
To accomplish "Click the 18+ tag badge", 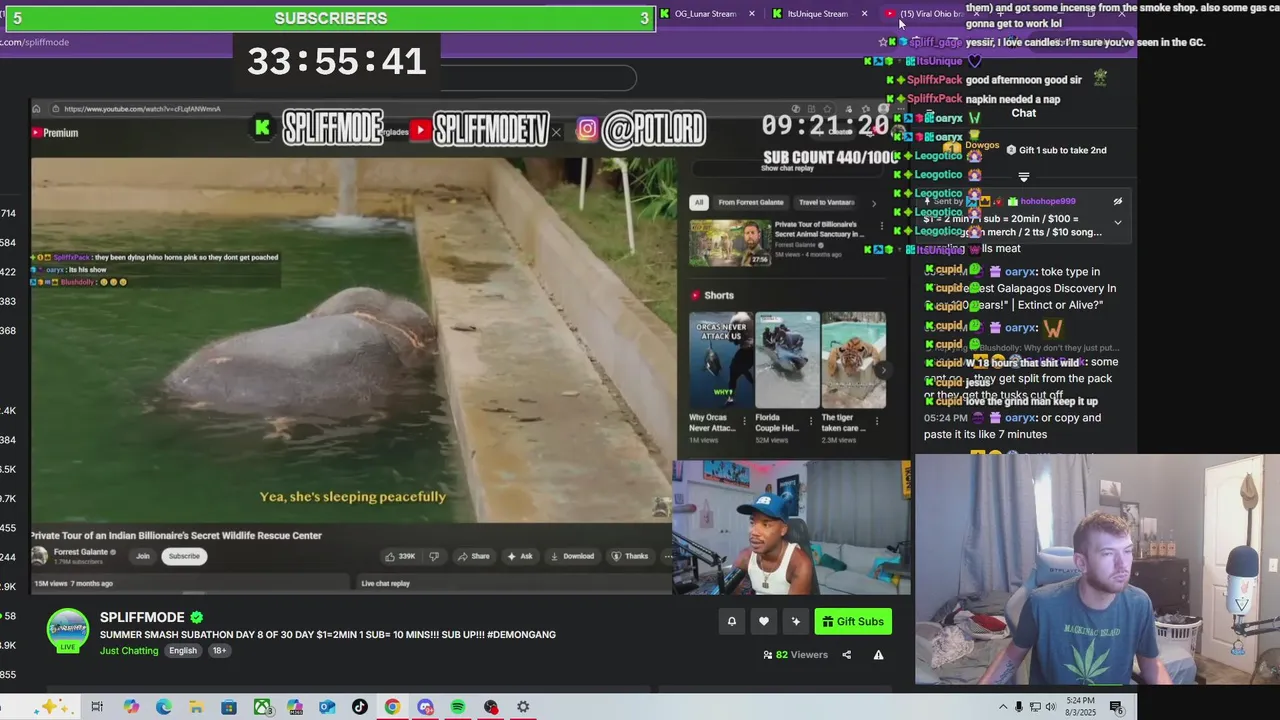I will (219, 651).
